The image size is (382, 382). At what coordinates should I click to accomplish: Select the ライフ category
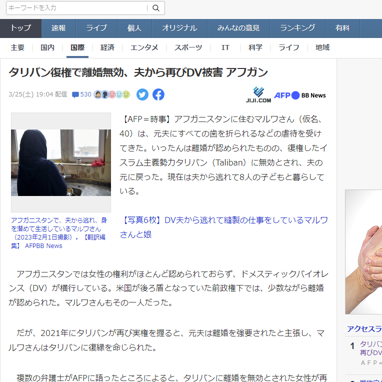click(289, 48)
